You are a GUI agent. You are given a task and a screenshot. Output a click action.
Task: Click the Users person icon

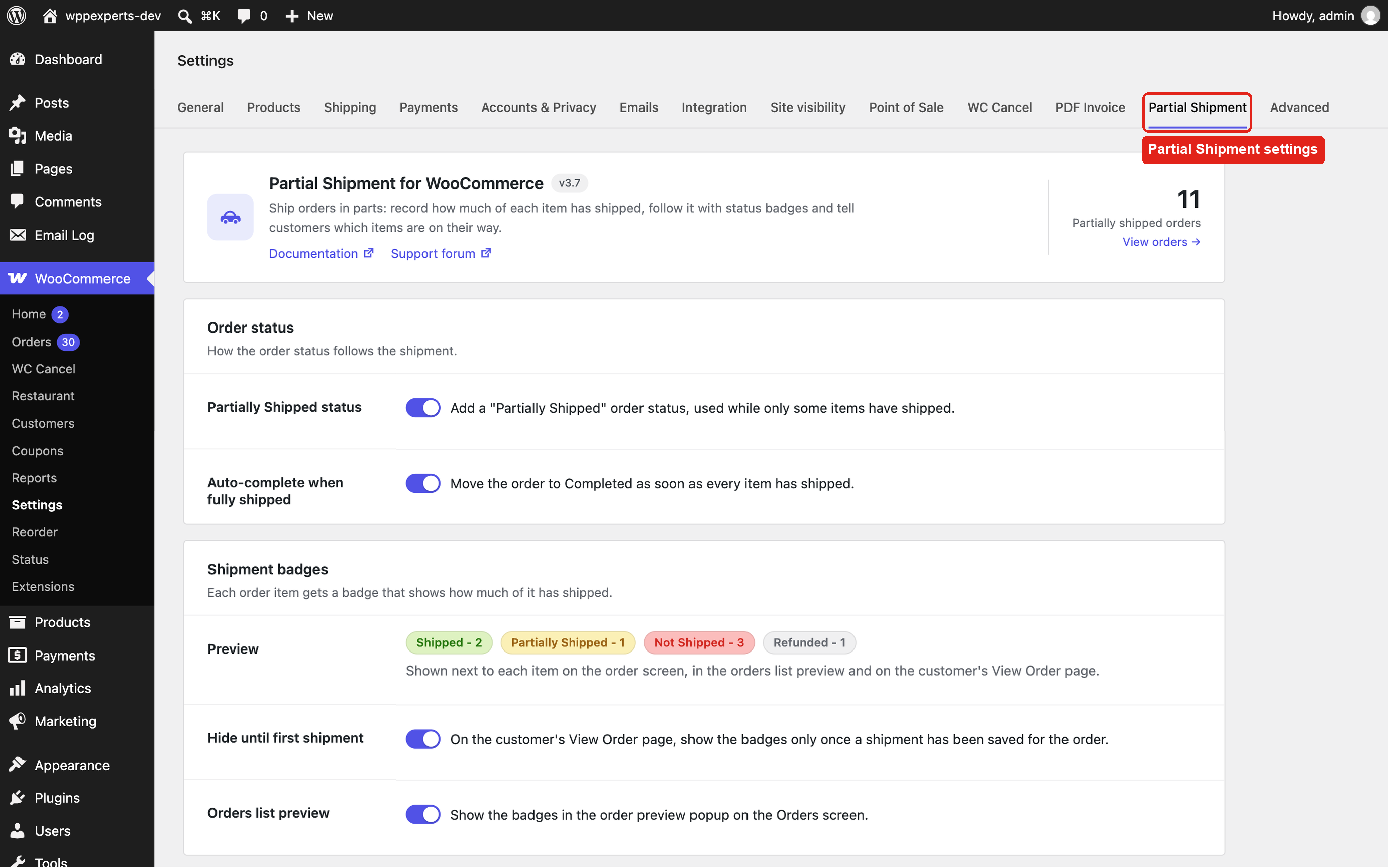[x=18, y=831]
